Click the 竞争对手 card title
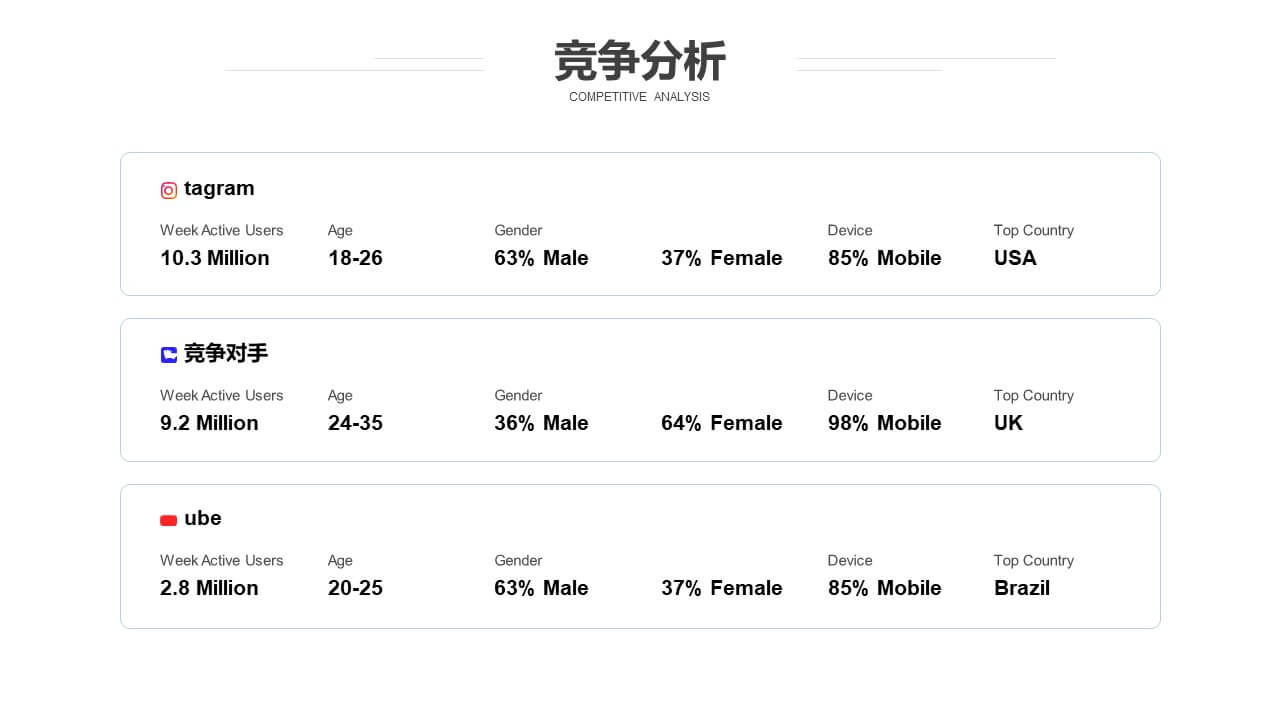Viewport: 1280px width, 720px height. pyautogui.click(x=226, y=353)
